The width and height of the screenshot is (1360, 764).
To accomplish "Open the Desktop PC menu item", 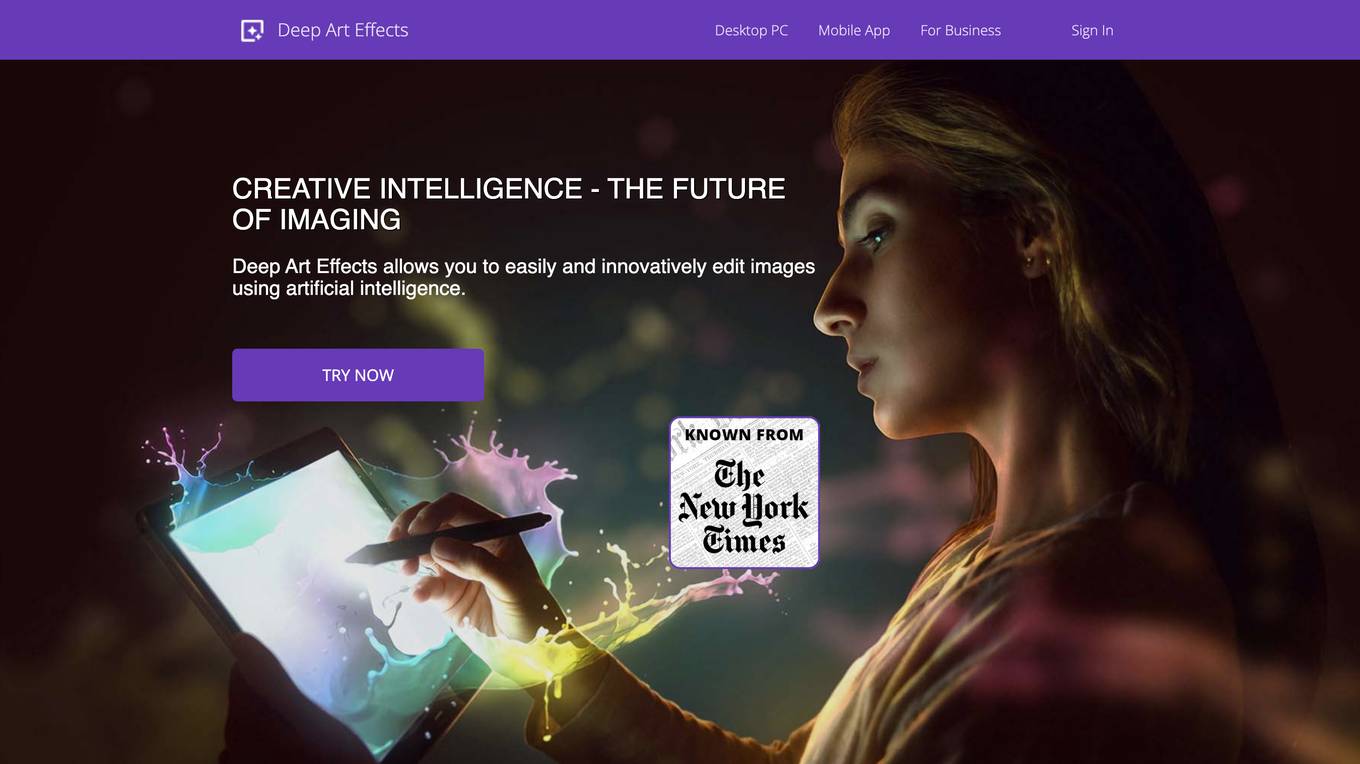I will (x=751, y=30).
